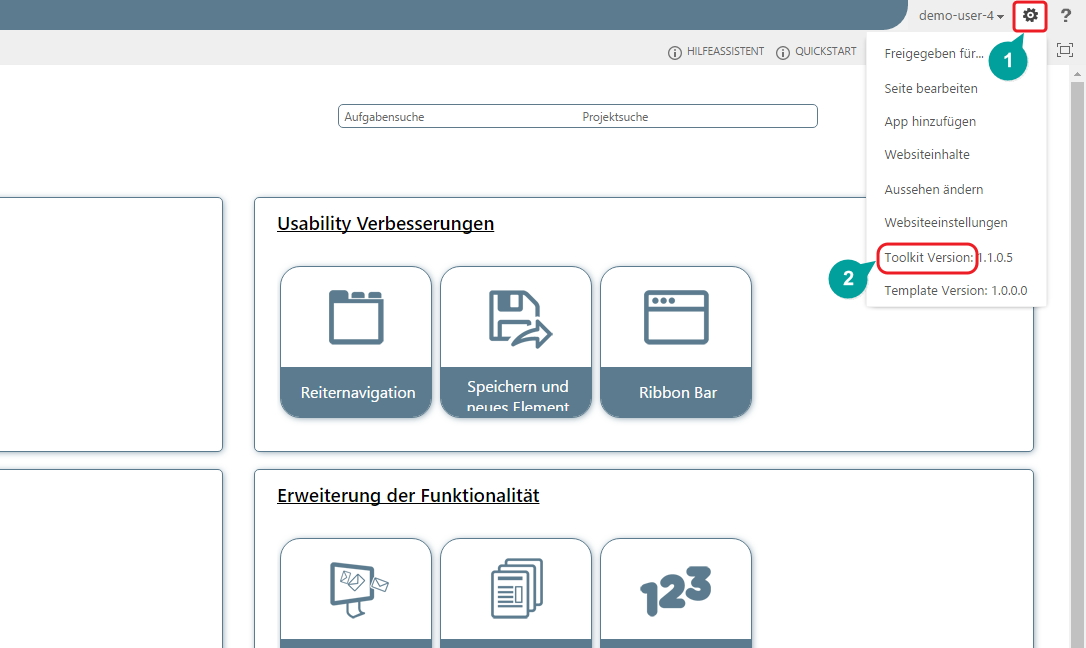Expand the demo-user-4 dropdown
The image size is (1086, 648).
[x=961, y=15]
